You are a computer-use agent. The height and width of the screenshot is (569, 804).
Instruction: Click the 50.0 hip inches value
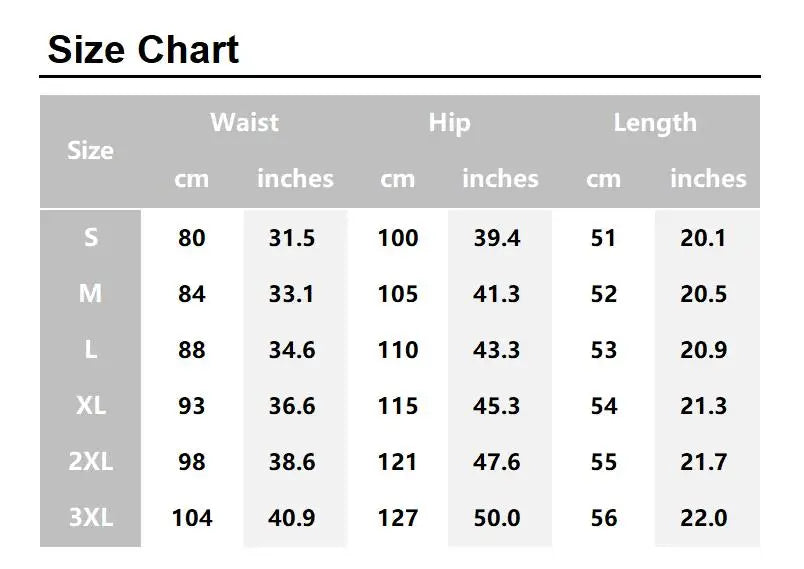click(x=497, y=518)
